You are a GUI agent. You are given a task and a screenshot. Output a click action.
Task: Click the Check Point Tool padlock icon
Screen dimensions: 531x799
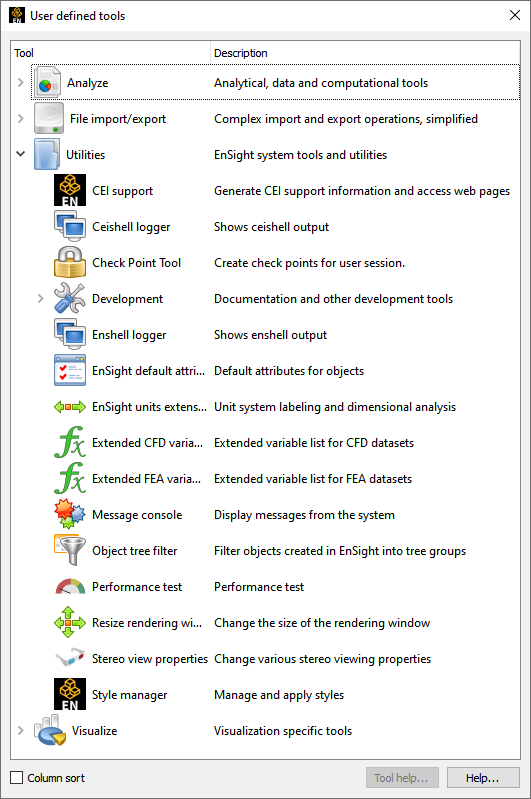[x=70, y=262]
